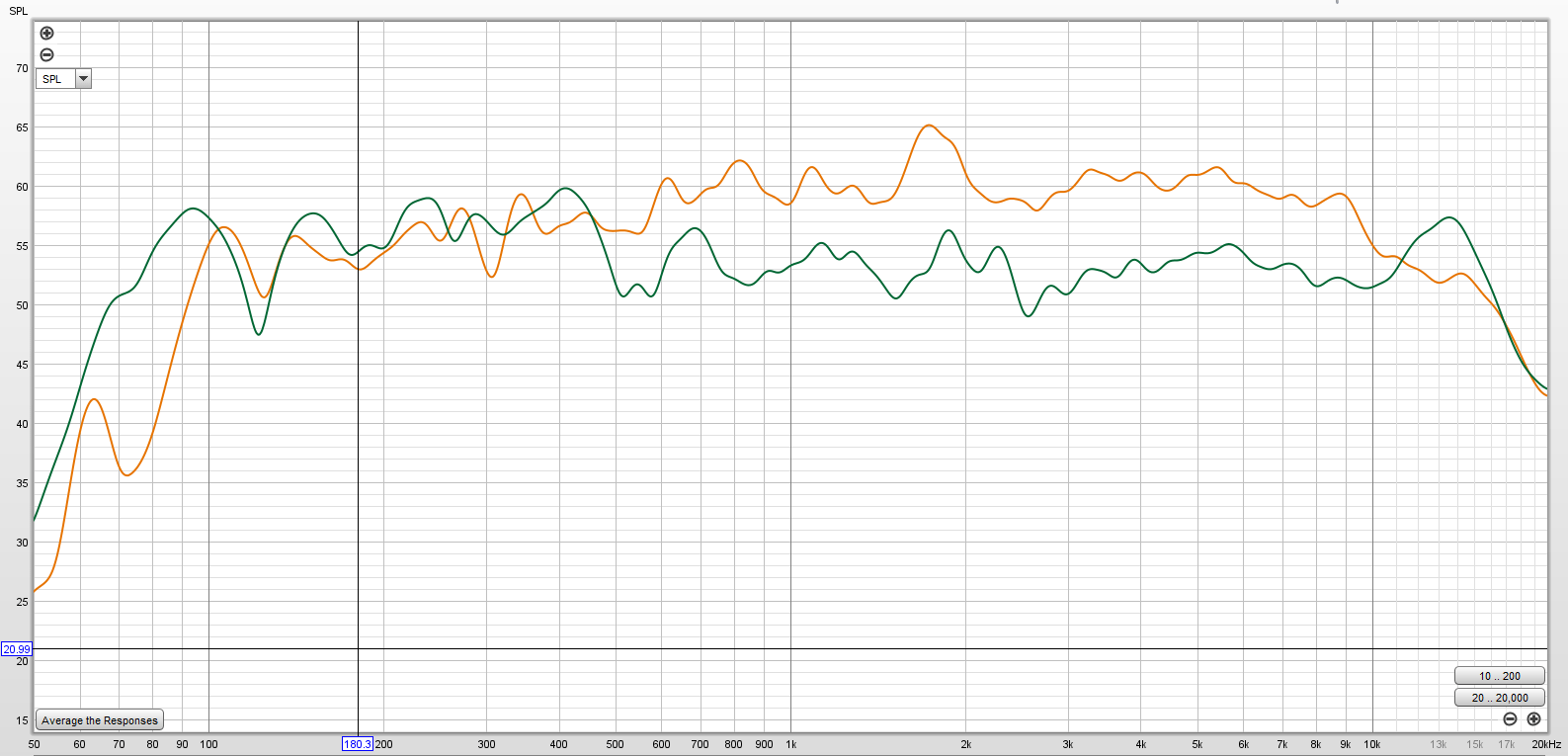Screen dimensions: 1568x756
Task: Click the 2k frequency axis label
Action: pyautogui.click(x=965, y=744)
